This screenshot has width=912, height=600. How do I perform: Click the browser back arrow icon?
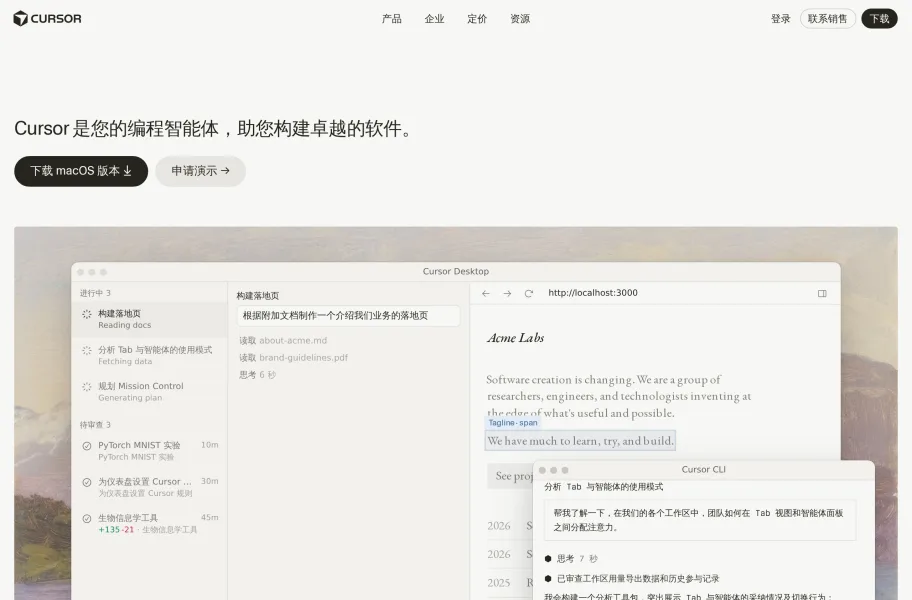pos(486,294)
